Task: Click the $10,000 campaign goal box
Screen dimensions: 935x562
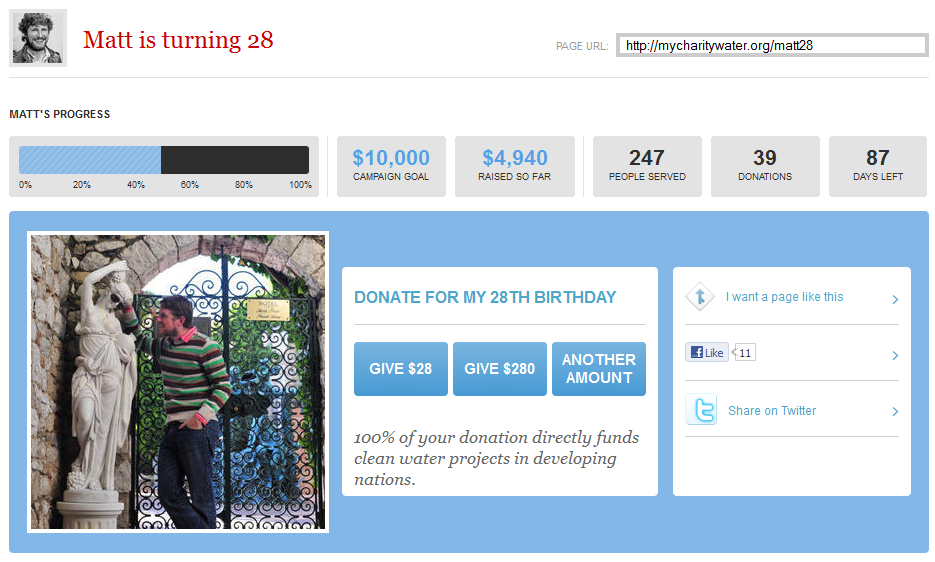Action: pyautogui.click(x=391, y=166)
